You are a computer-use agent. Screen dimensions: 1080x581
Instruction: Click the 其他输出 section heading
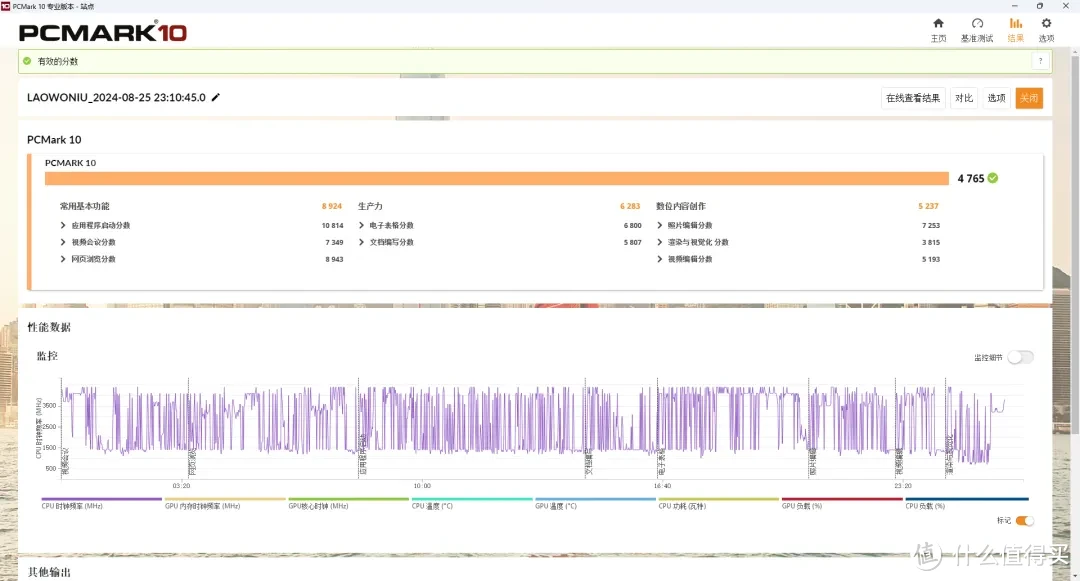(x=49, y=572)
